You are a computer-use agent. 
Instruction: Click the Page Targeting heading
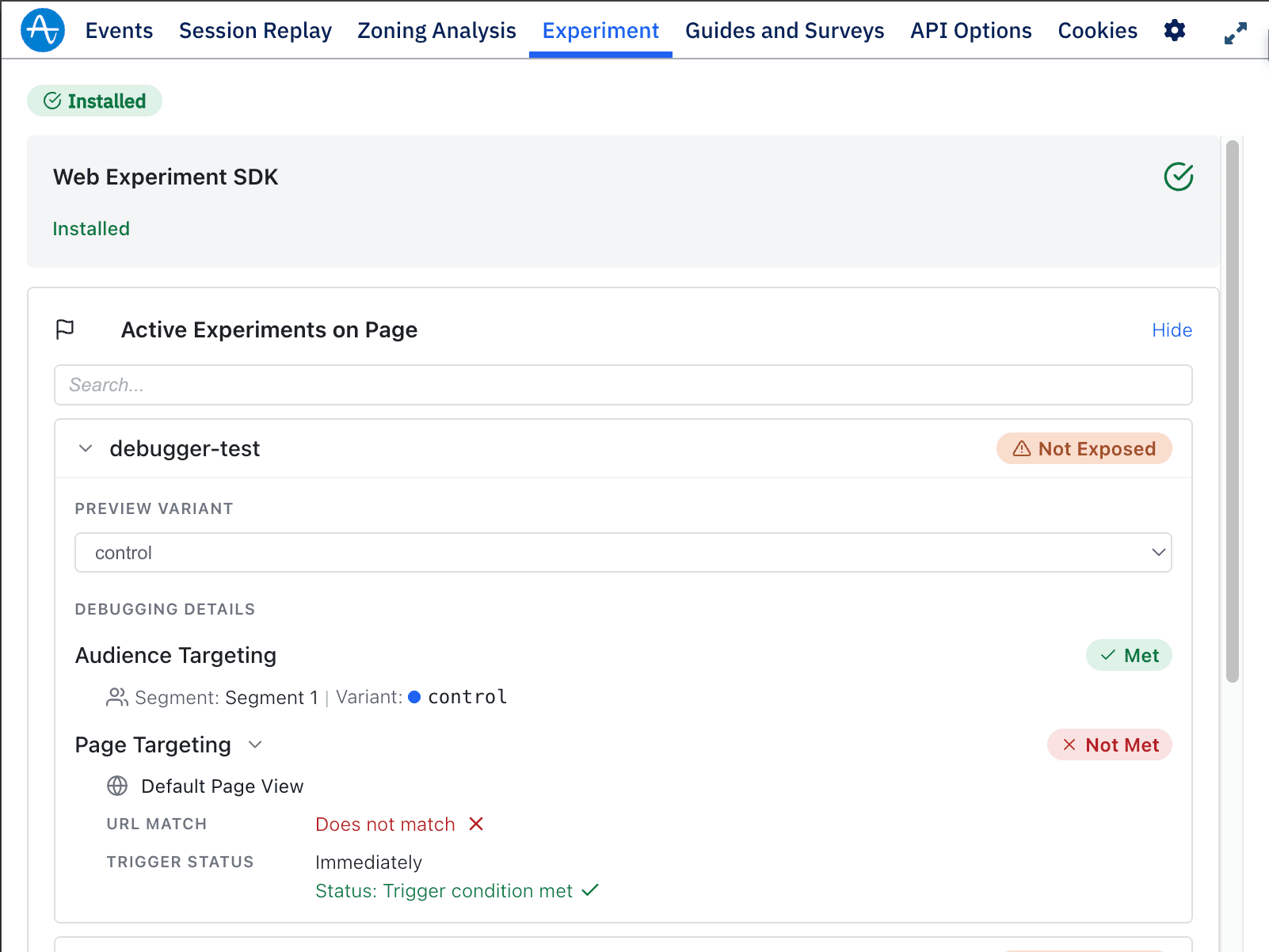pos(153,744)
